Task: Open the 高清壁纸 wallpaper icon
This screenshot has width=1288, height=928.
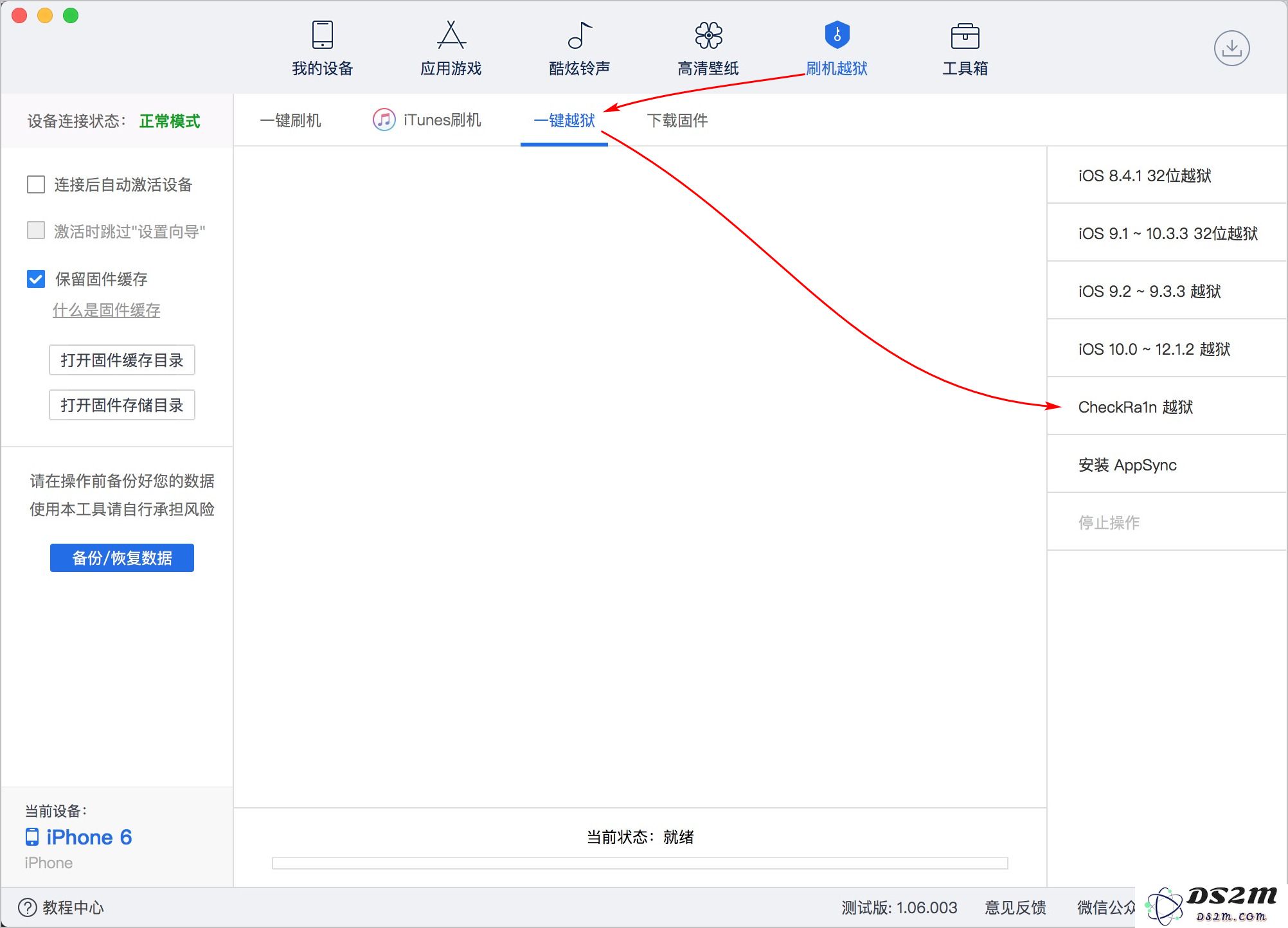Action: coord(708,35)
